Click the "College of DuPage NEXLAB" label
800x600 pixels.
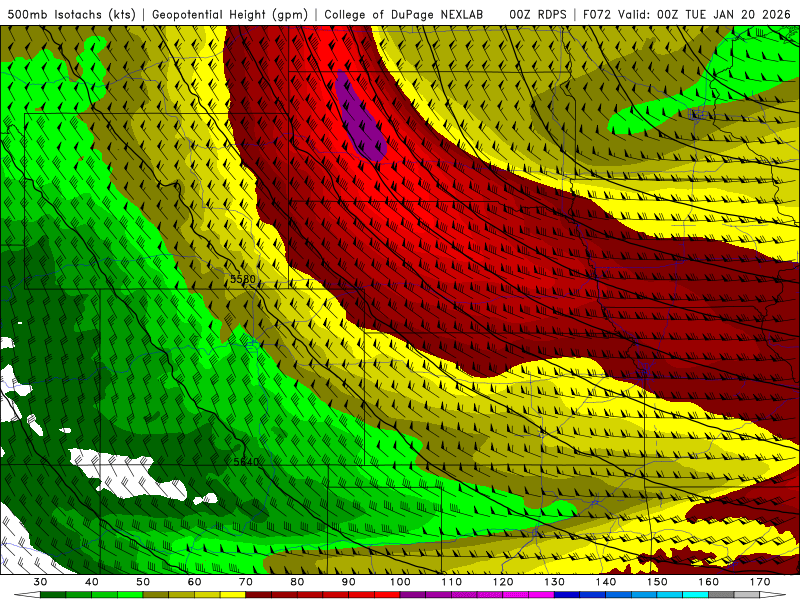click(x=403, y=14)
